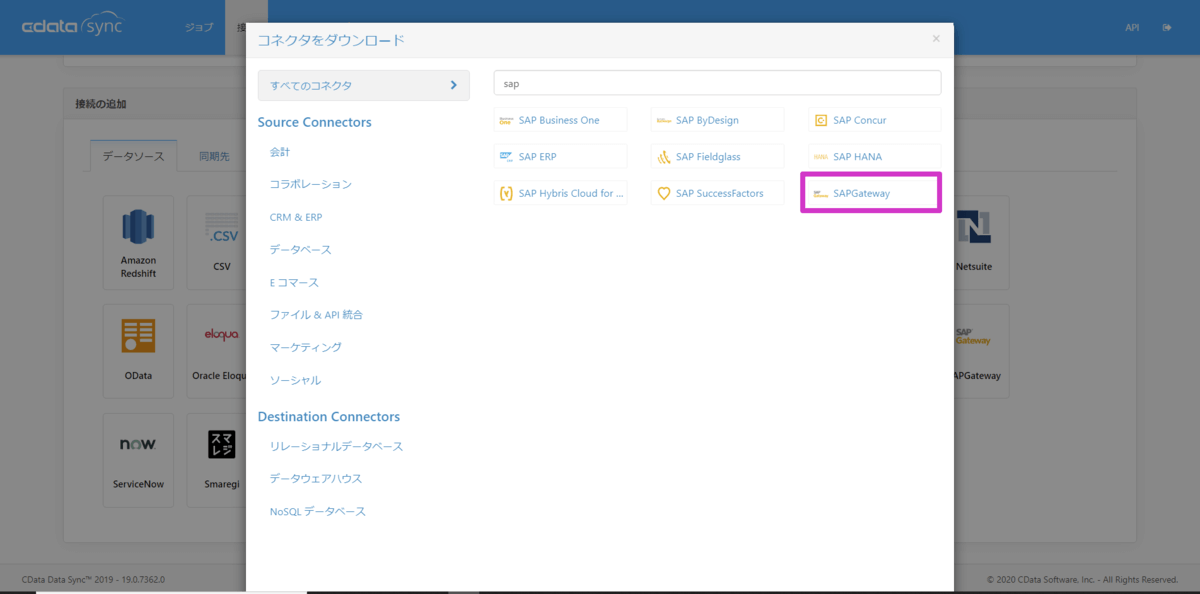Filter by NoSQL データベース category
Image resolution: width=1200 pixels, height=594 pixels.
(318, 512)
